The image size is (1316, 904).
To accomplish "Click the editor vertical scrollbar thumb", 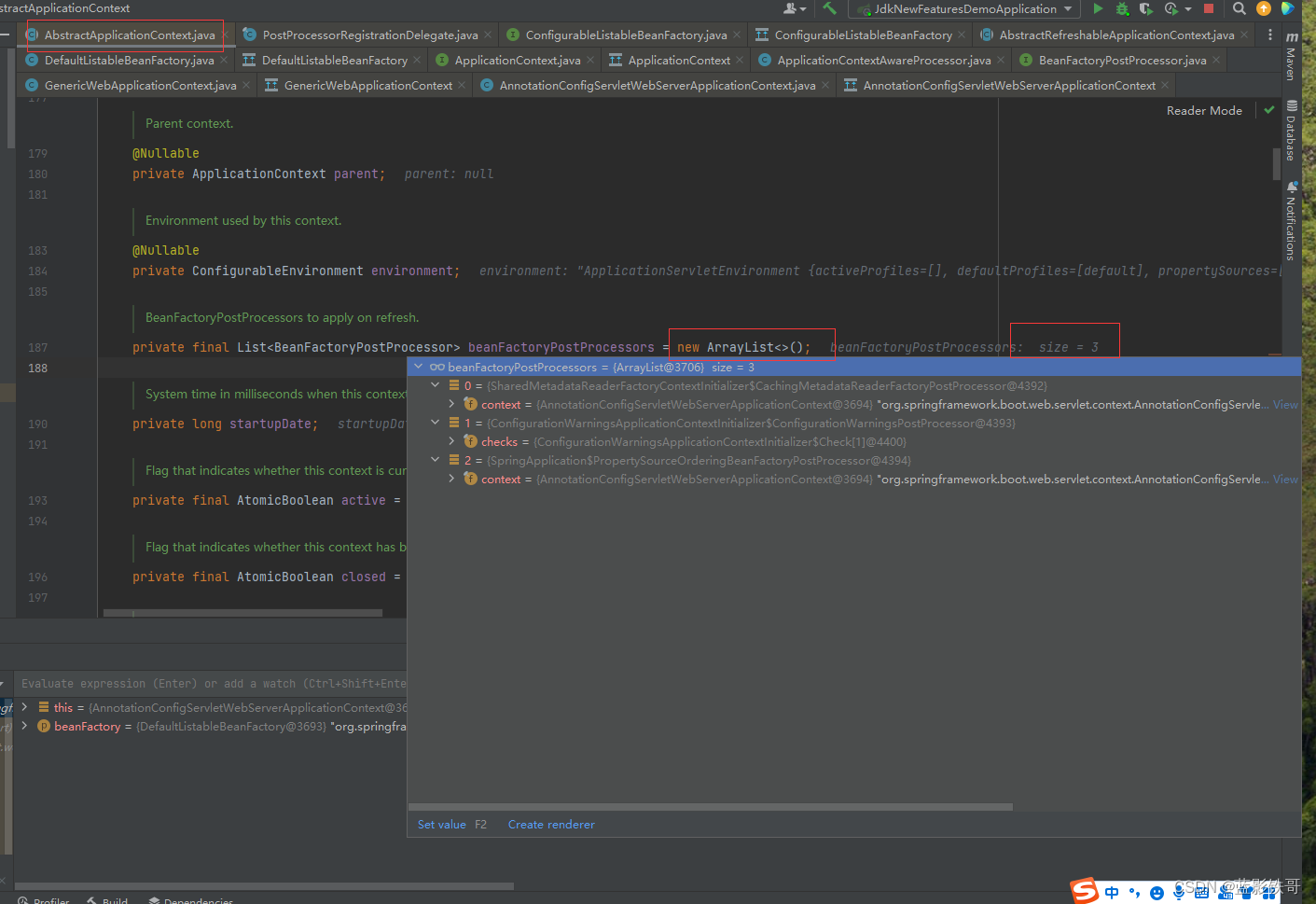I will [1277, 163].
